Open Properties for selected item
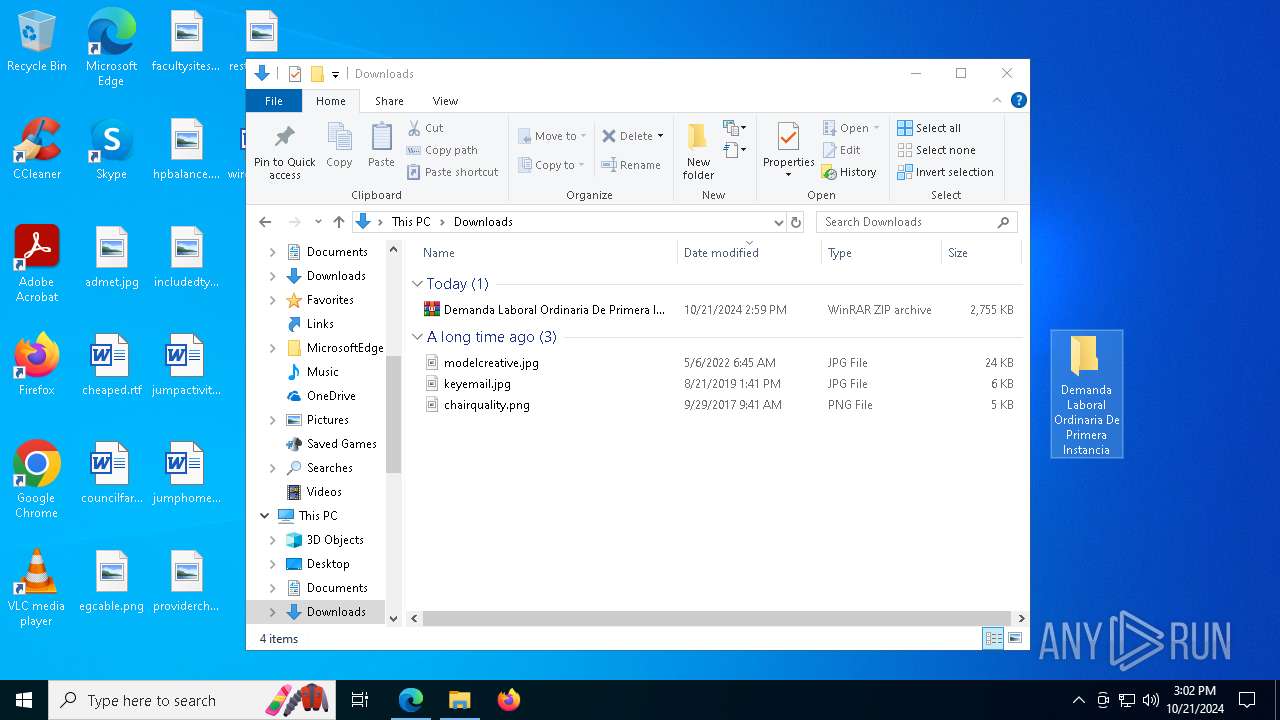Image resolution: width=1280 pixels, height=720 pixels. [x=789, y=150]
